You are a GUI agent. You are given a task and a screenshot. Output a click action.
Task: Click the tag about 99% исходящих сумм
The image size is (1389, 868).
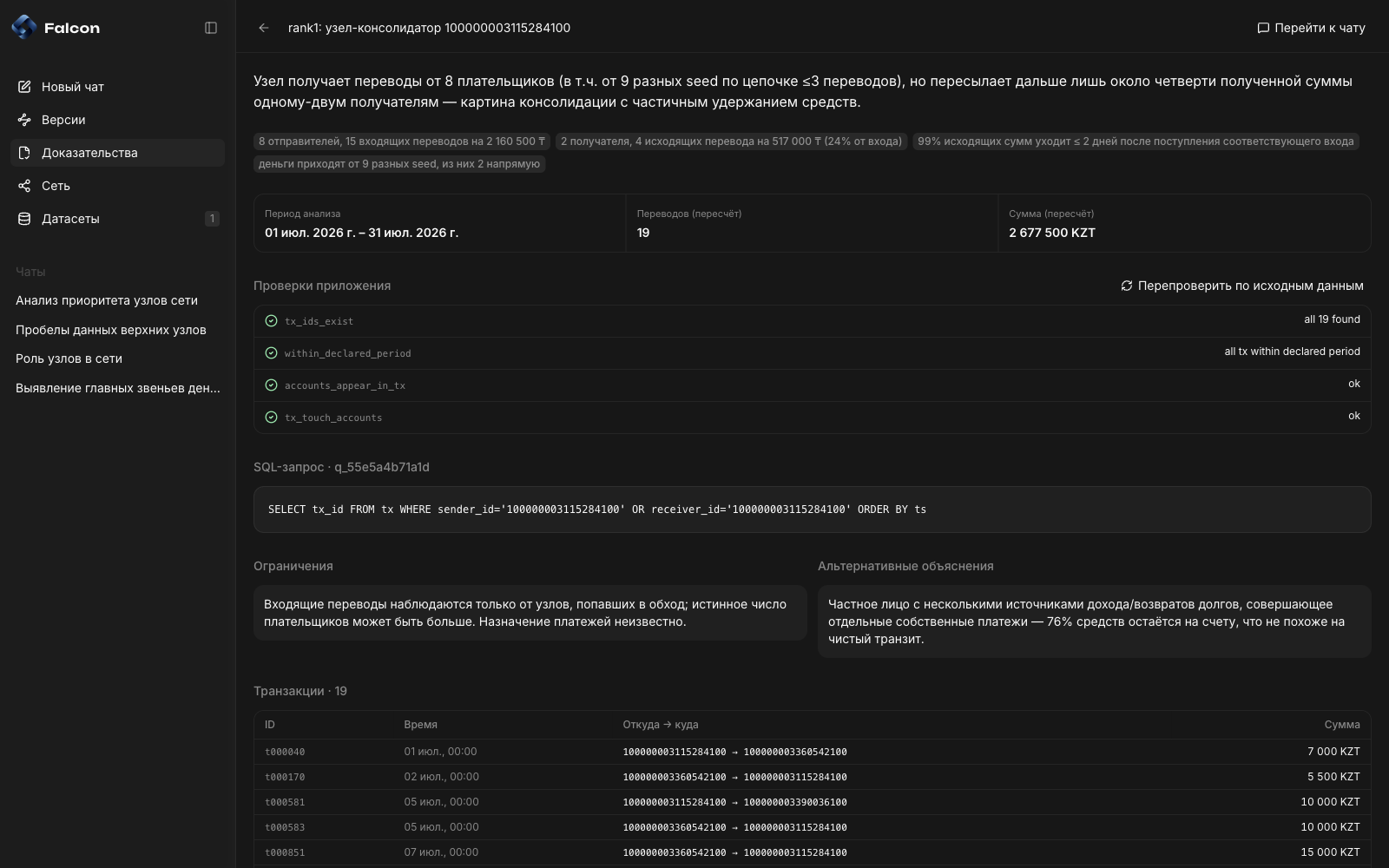pyautogui.click(x=1136, y=141)
